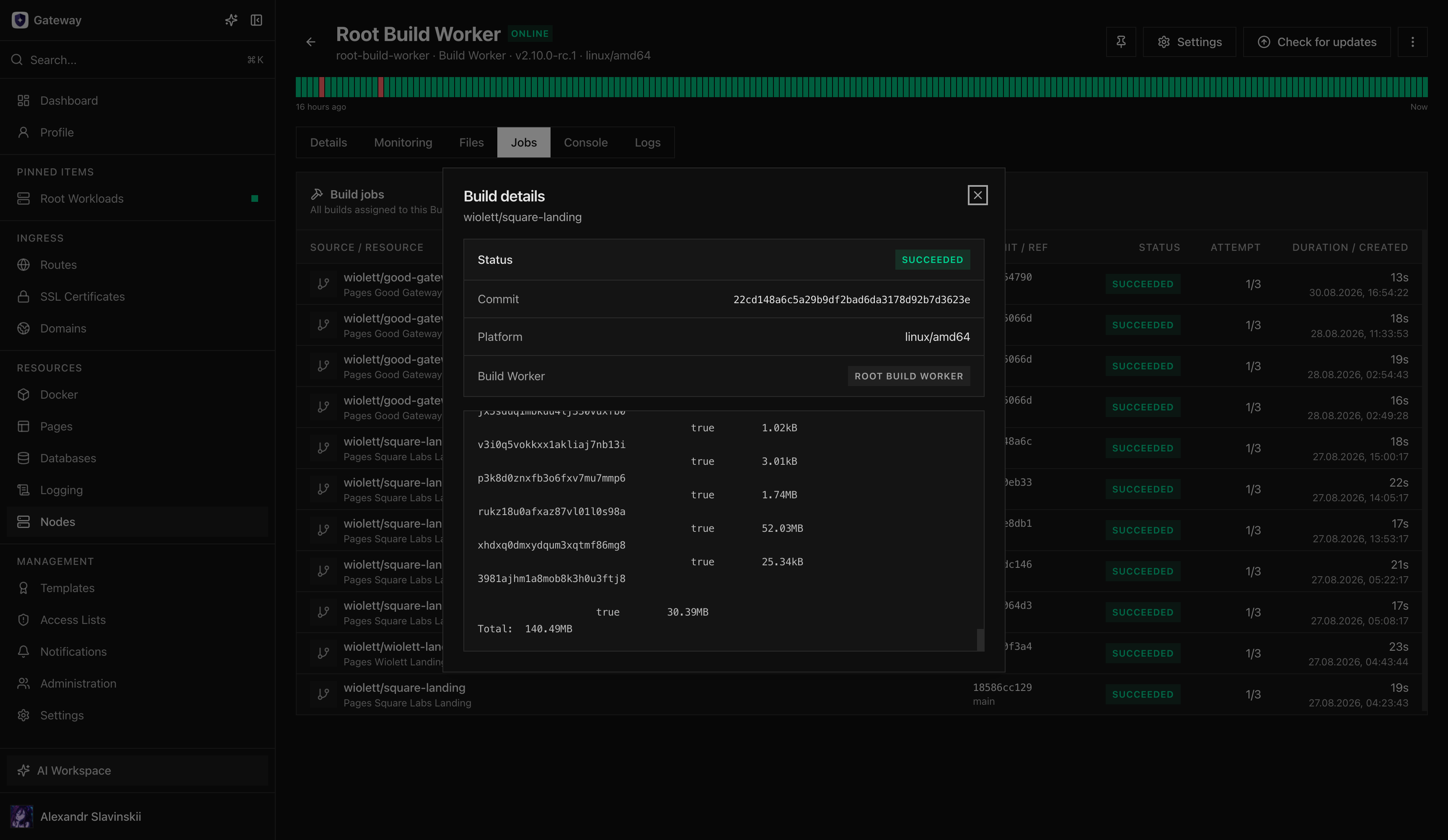This screenshot has height=840, width=1448.
Task: Open Logging section
Action: (137, 490)
